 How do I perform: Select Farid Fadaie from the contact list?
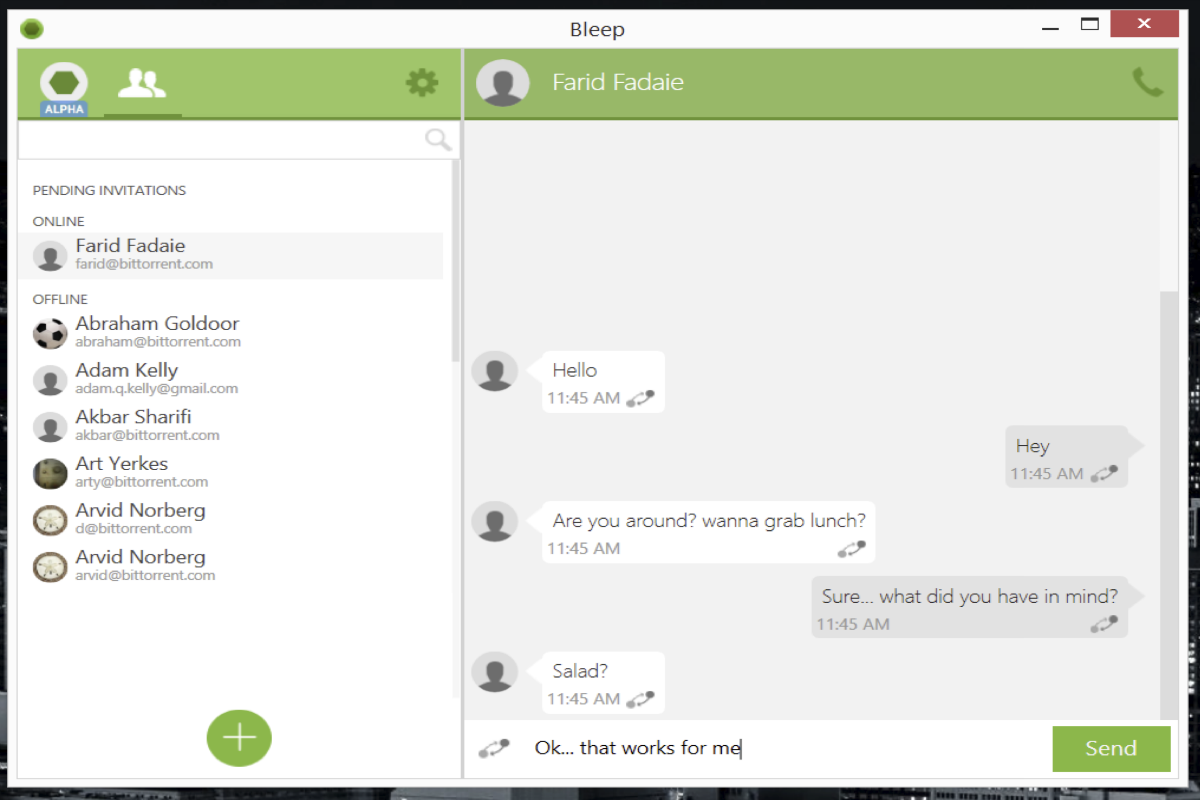pos(130,253)
